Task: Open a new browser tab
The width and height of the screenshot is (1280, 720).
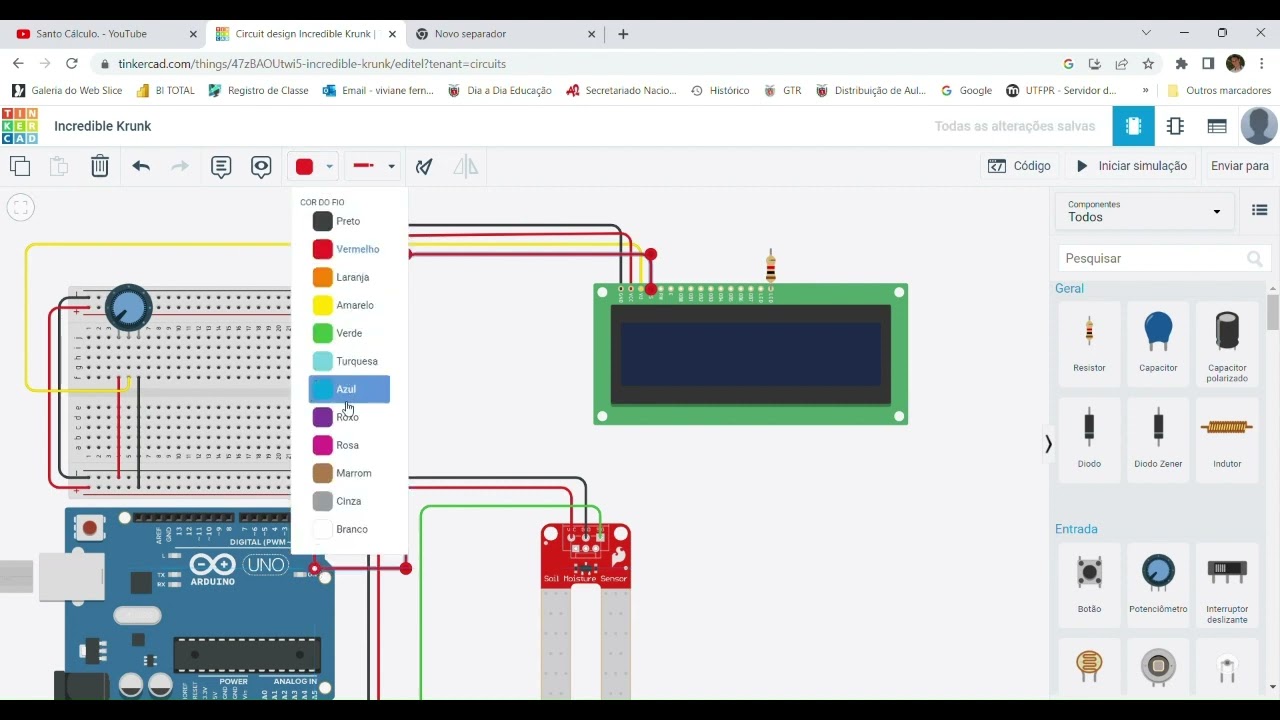Action: (x=623, y=34)
